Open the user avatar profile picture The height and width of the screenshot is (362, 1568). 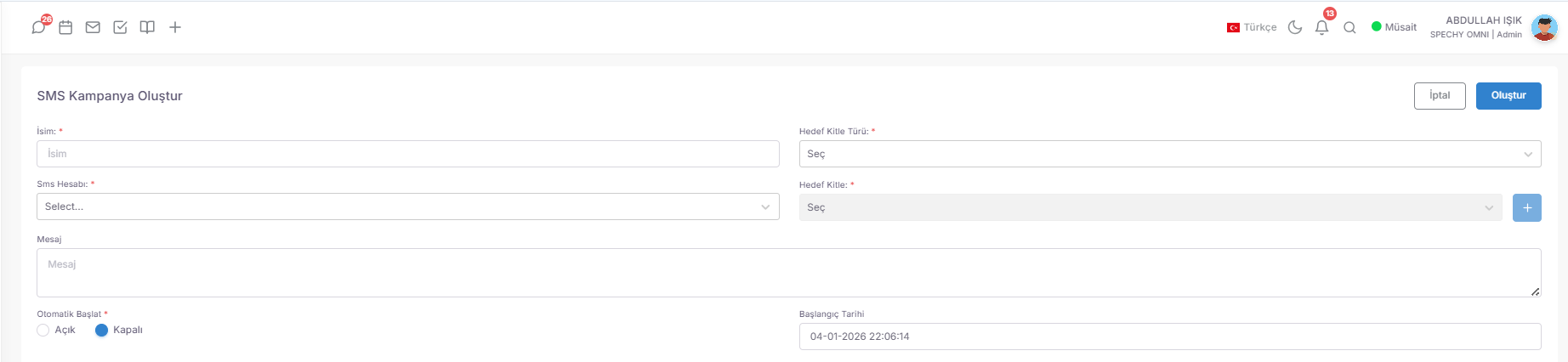[1544, 27]
